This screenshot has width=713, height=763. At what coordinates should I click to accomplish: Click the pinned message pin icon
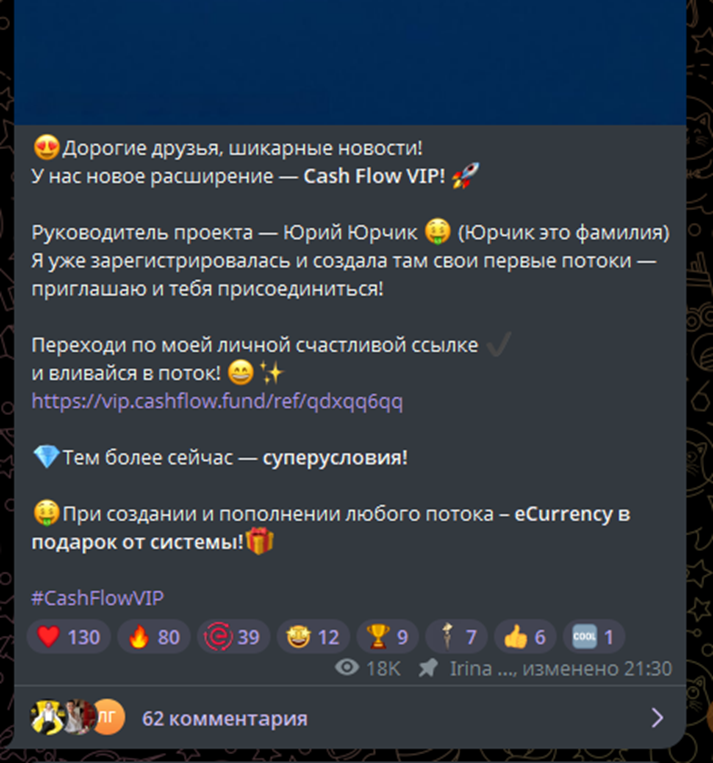tap(428, 668)
